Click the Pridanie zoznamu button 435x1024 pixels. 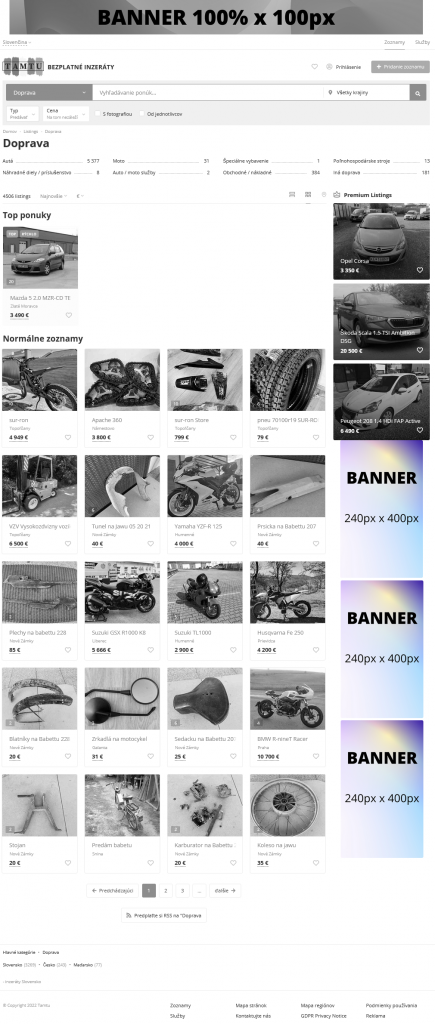(400, 67)
